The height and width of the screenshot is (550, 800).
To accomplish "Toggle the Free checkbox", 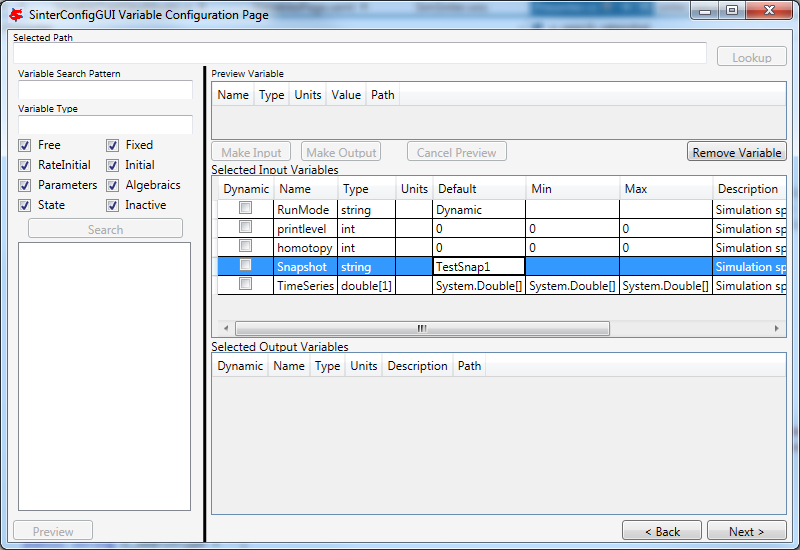I will tap(24, 145).
